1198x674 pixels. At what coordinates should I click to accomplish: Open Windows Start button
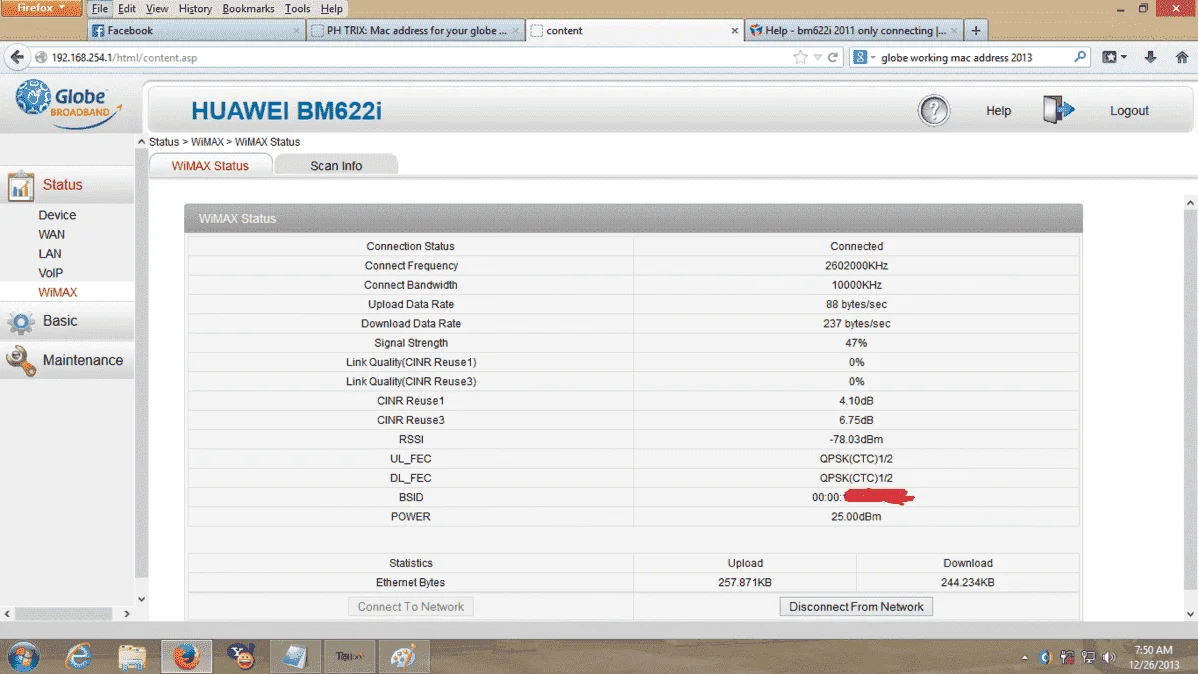click(23, 656)
